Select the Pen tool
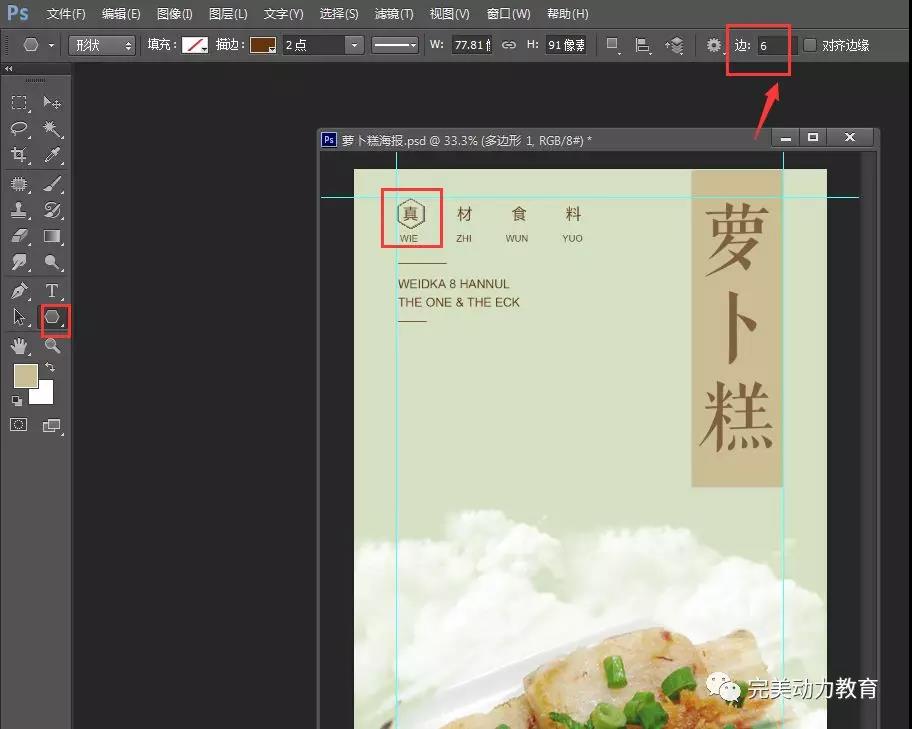The height and width of the screenshot is (729, 912). [x=19, y=291]
